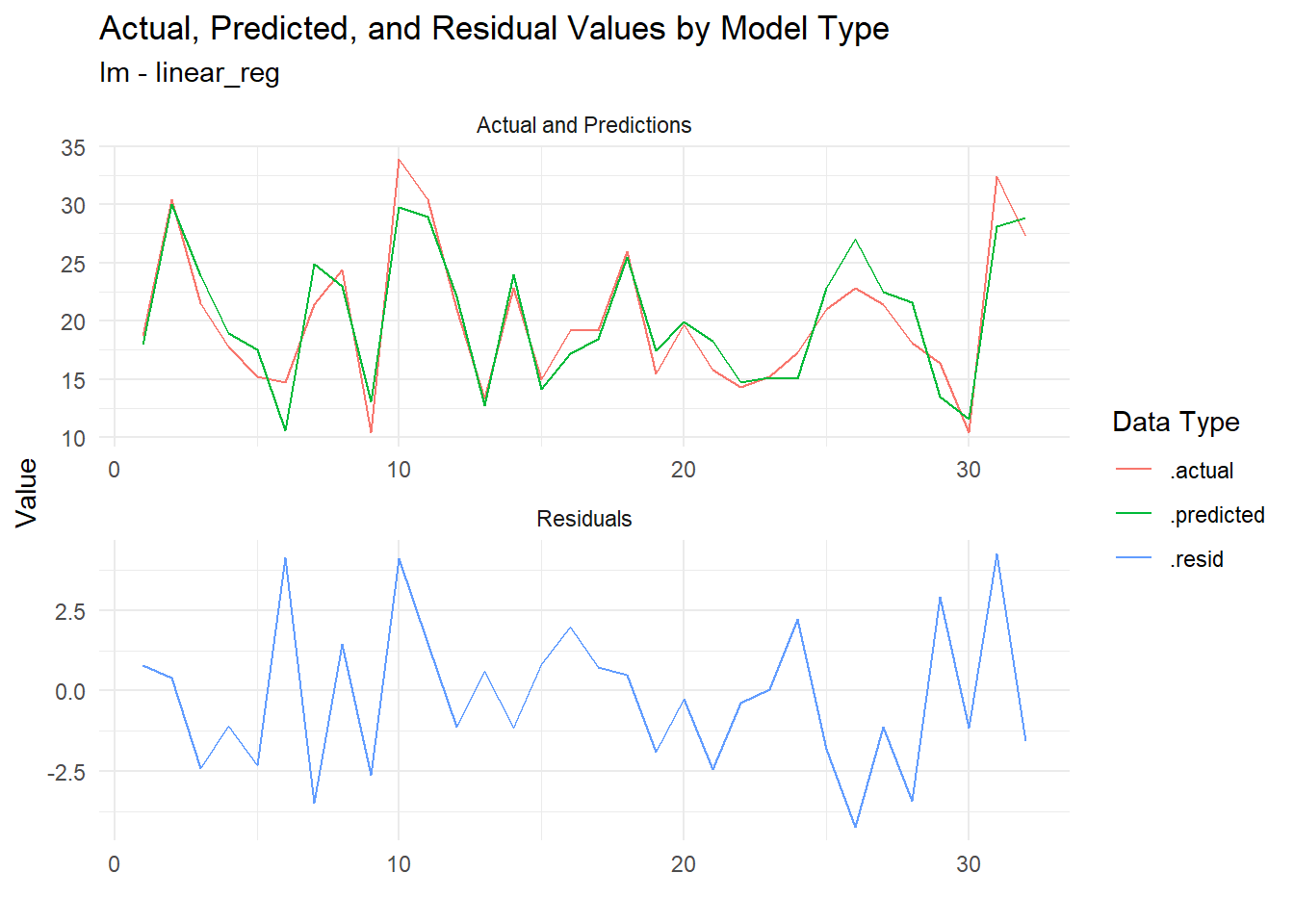The image size is (1294, 924).
Task: Click the -2.5 tick label on residuals axis
Action: click(65, 773)
